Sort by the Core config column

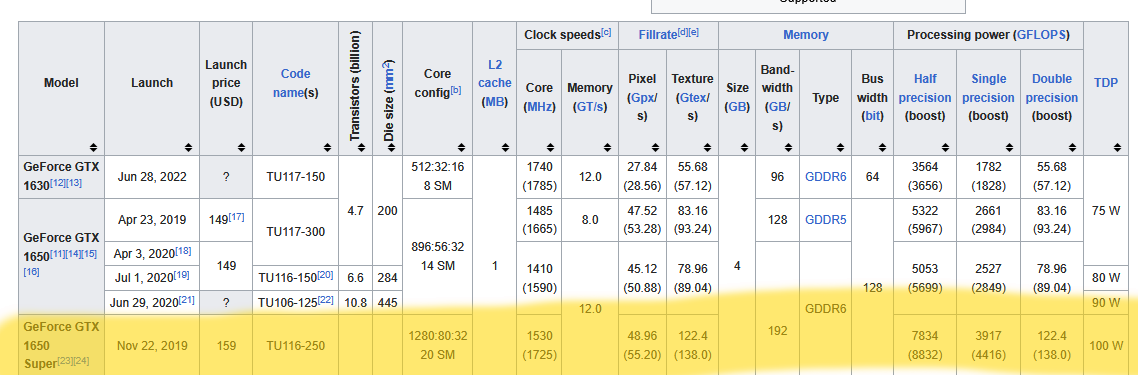click(x=462, y=147)
